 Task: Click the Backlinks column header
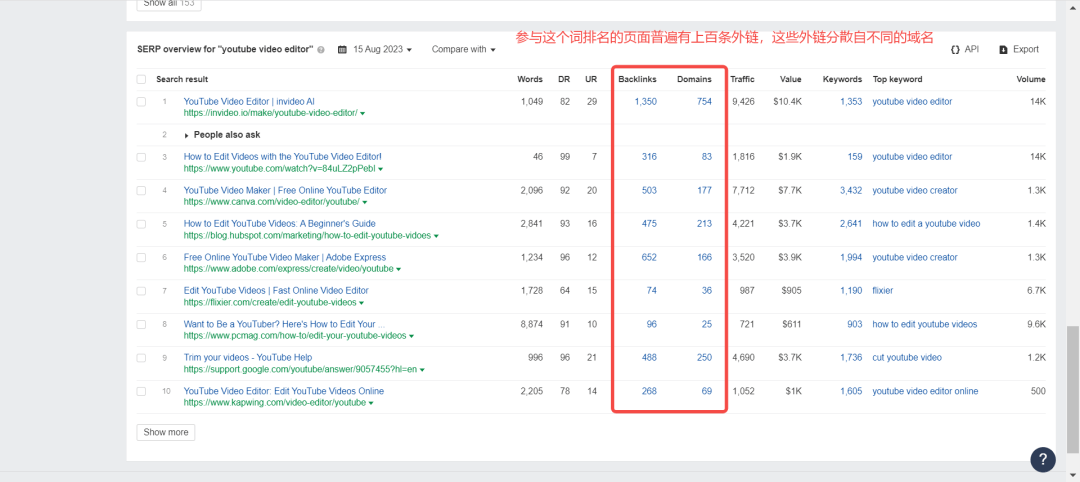click(x=637, y=79)
